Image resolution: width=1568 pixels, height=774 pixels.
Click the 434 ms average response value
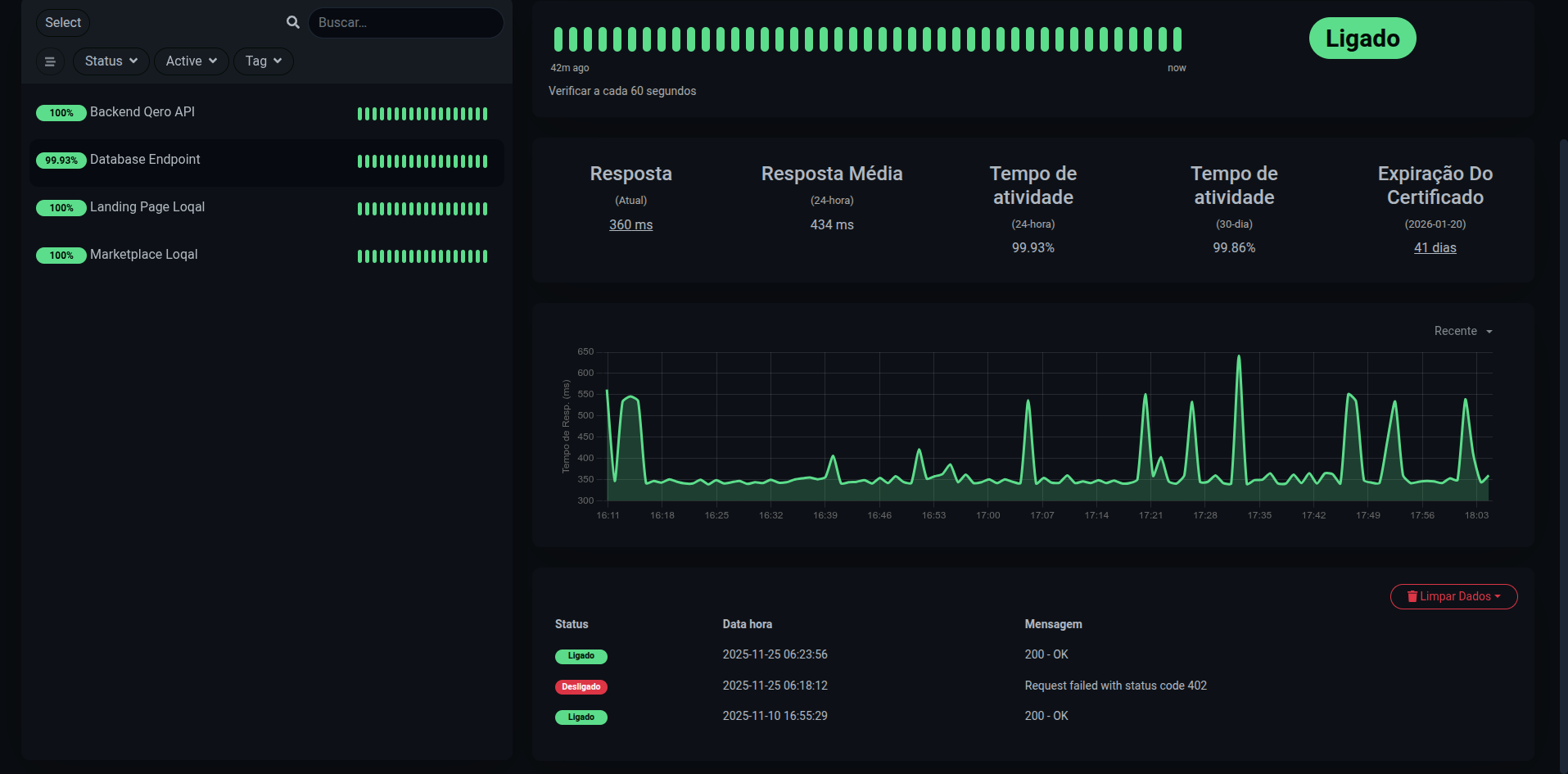click(832, 224)
